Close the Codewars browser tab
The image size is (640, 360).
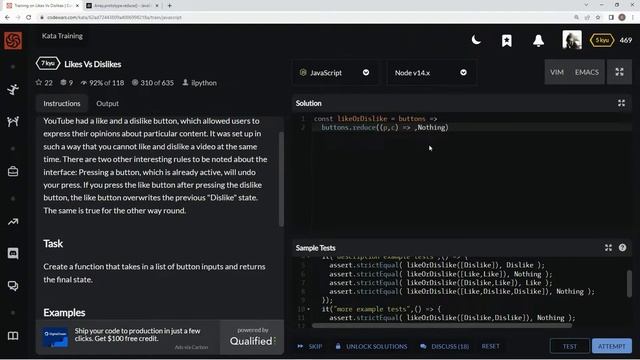tap(77, 6)
